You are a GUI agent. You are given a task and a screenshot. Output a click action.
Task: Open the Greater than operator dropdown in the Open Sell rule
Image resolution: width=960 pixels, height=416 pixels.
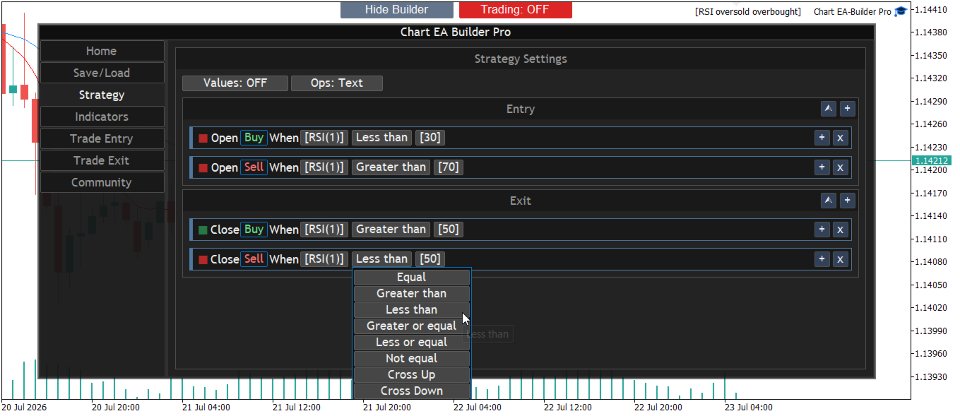click(x=391, y=167)
